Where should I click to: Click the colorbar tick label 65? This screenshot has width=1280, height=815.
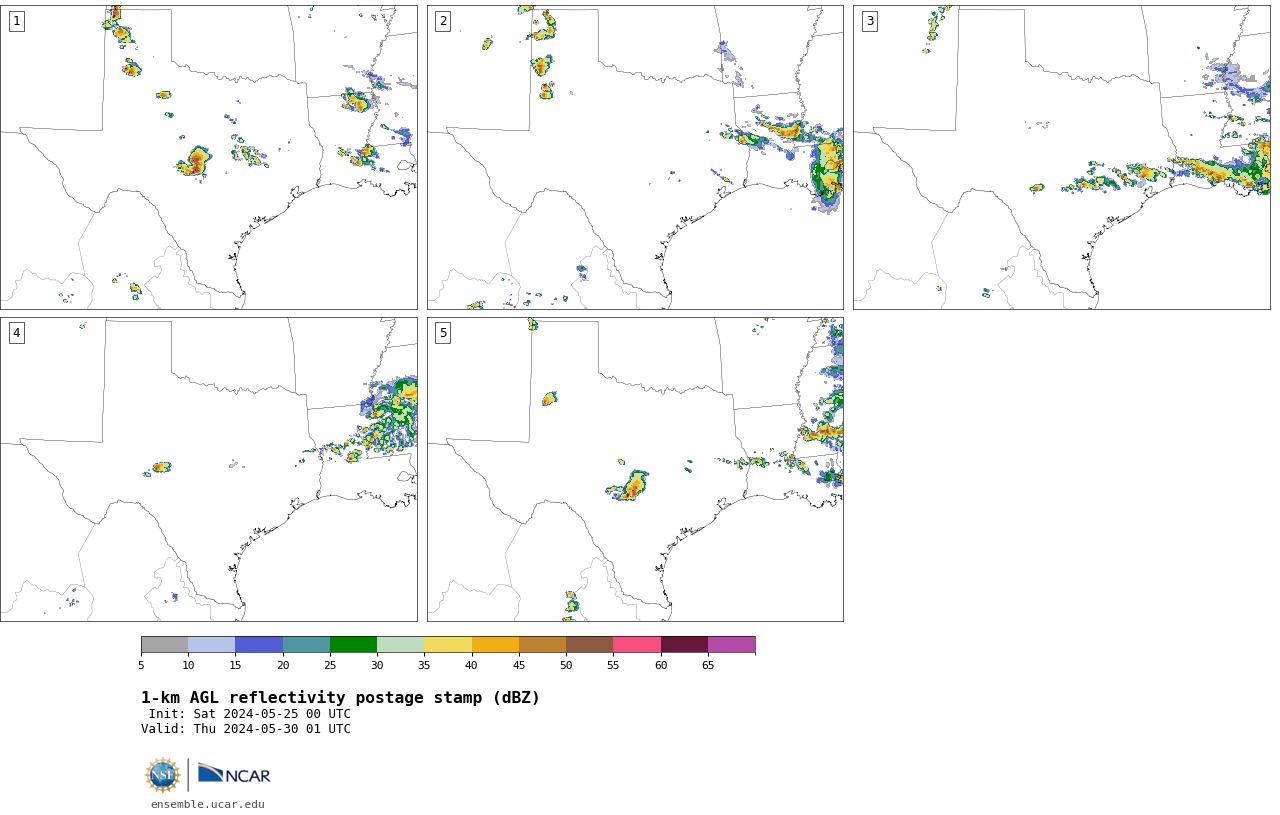[708, 665]
